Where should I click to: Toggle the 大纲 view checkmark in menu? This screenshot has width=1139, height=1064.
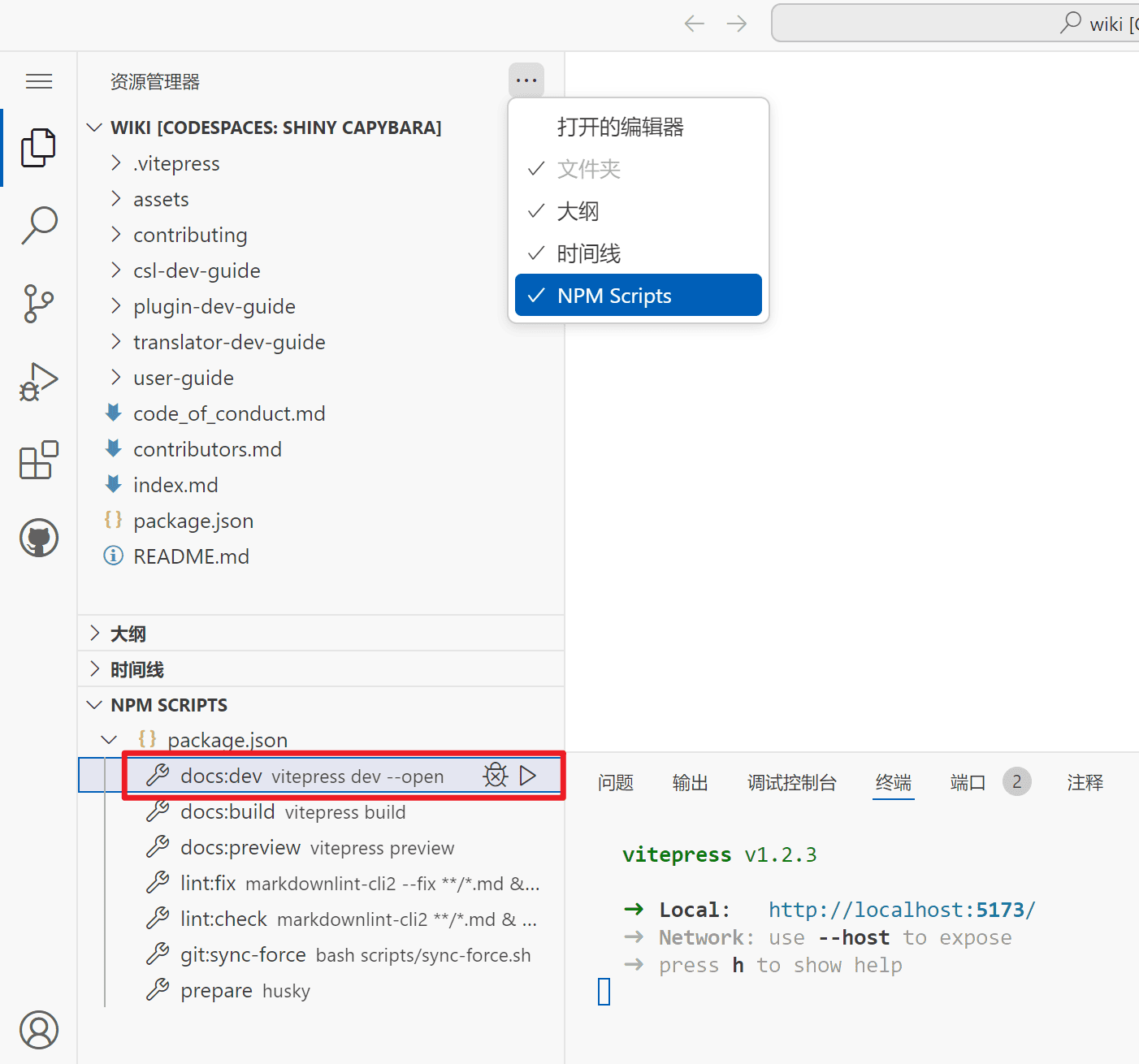point(638,211)
